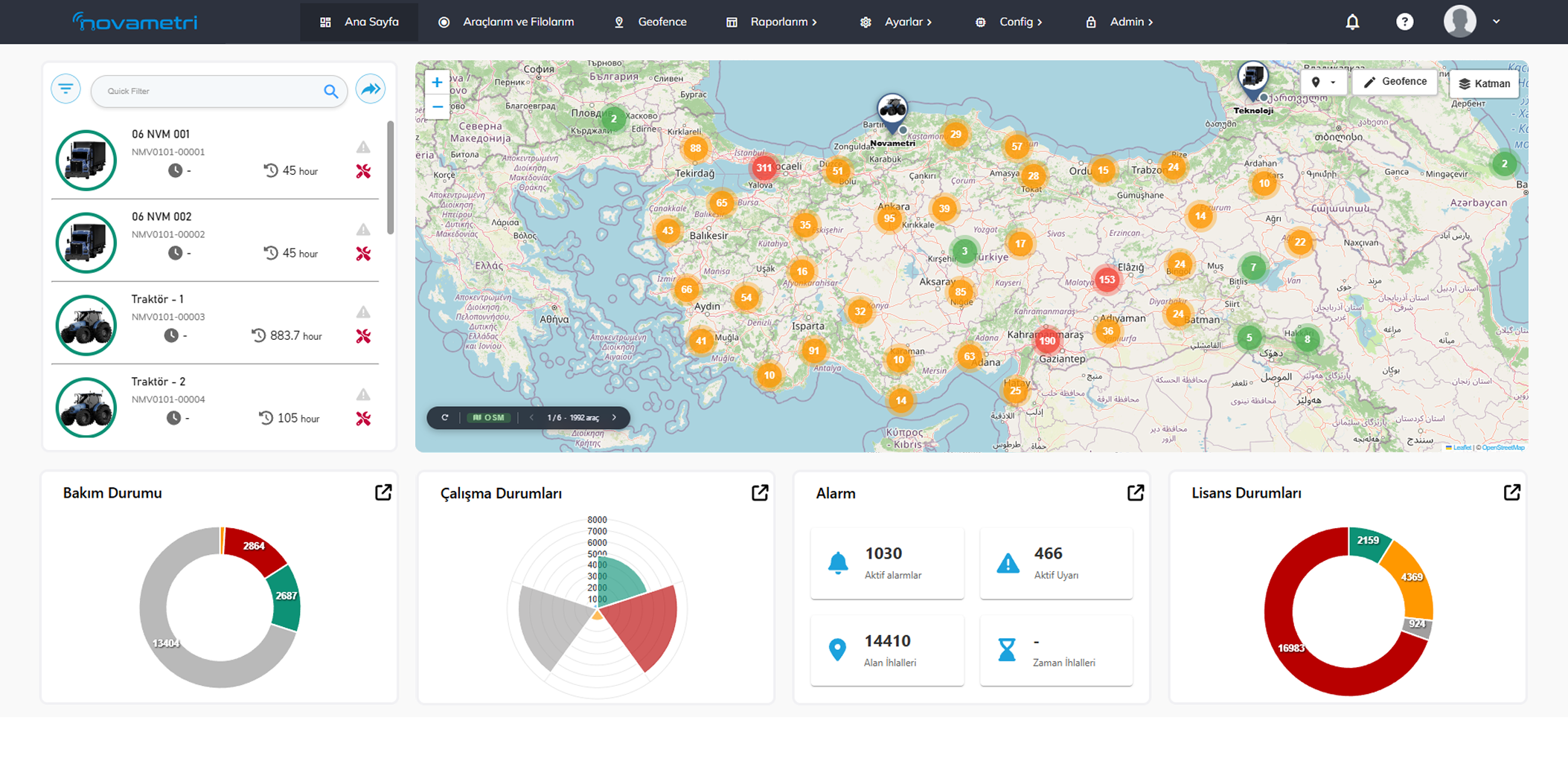Expand the location pin dropdown on map
1568x775 pixels.
click(1334, 82)
